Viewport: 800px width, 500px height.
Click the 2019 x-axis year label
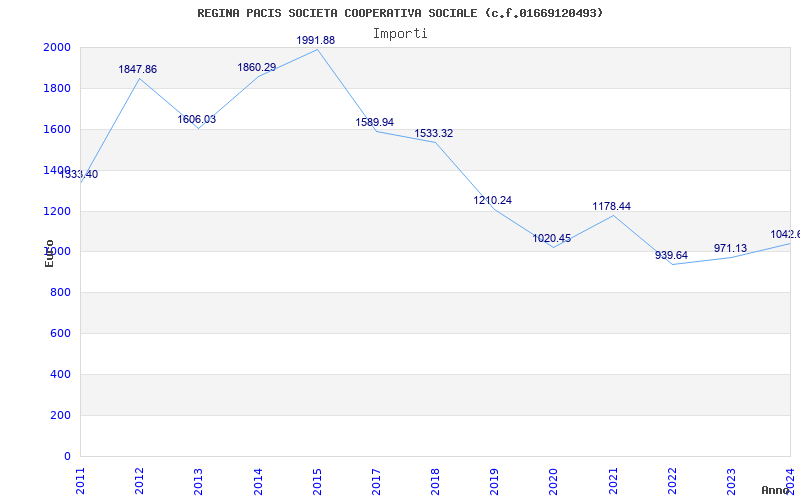pyautogui.click(x=494, y=481)
